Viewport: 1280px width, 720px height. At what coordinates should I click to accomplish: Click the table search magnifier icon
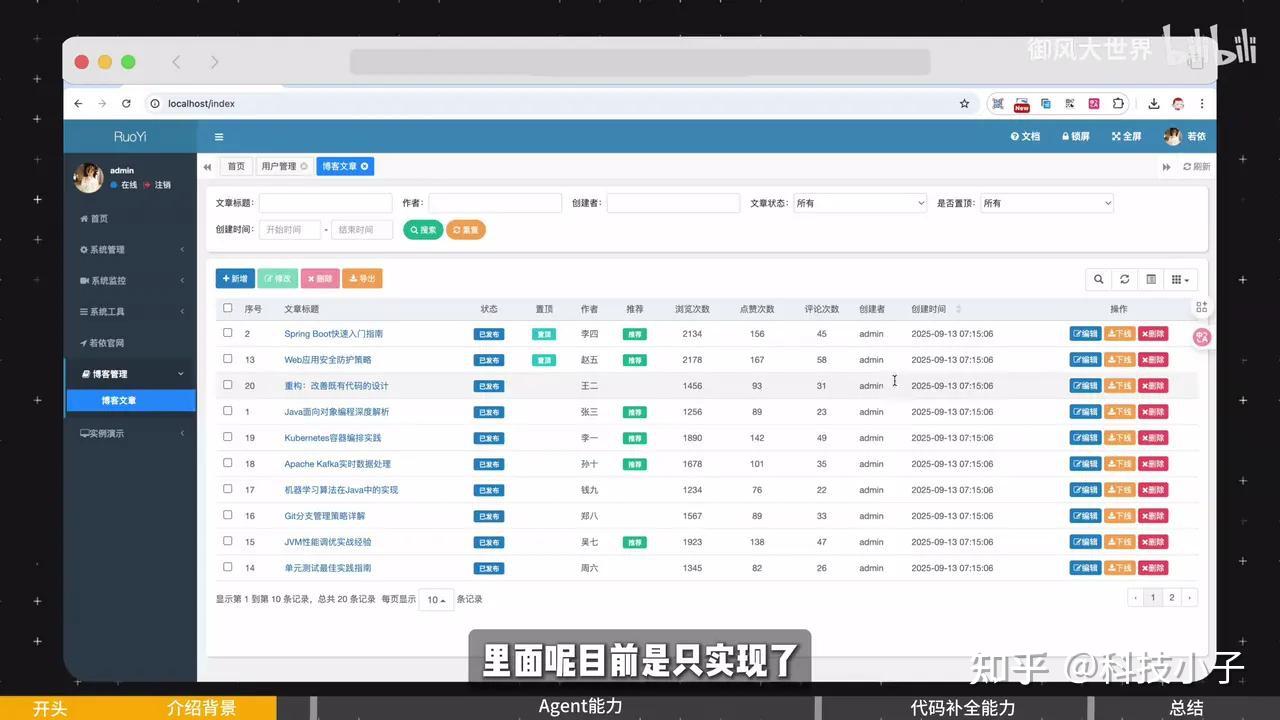click(1098, 279)
